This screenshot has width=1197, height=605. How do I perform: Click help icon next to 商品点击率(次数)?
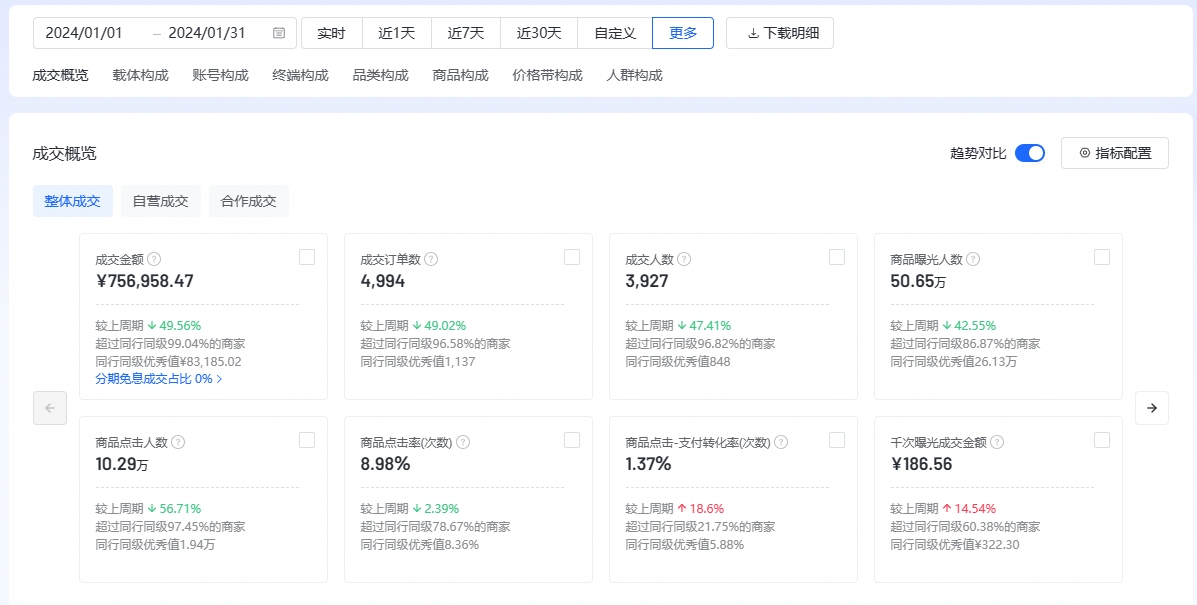[x=463, y=442]
